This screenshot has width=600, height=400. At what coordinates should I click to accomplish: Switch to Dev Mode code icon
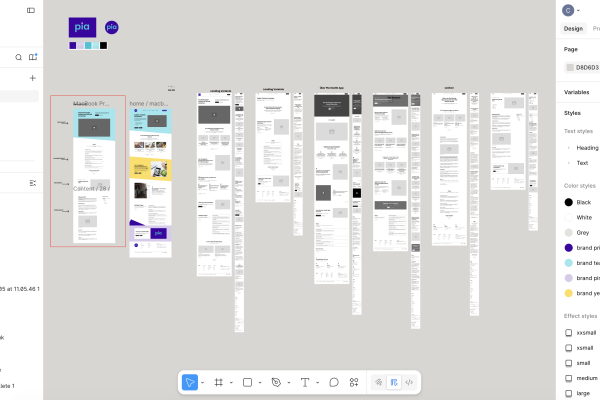409,382
